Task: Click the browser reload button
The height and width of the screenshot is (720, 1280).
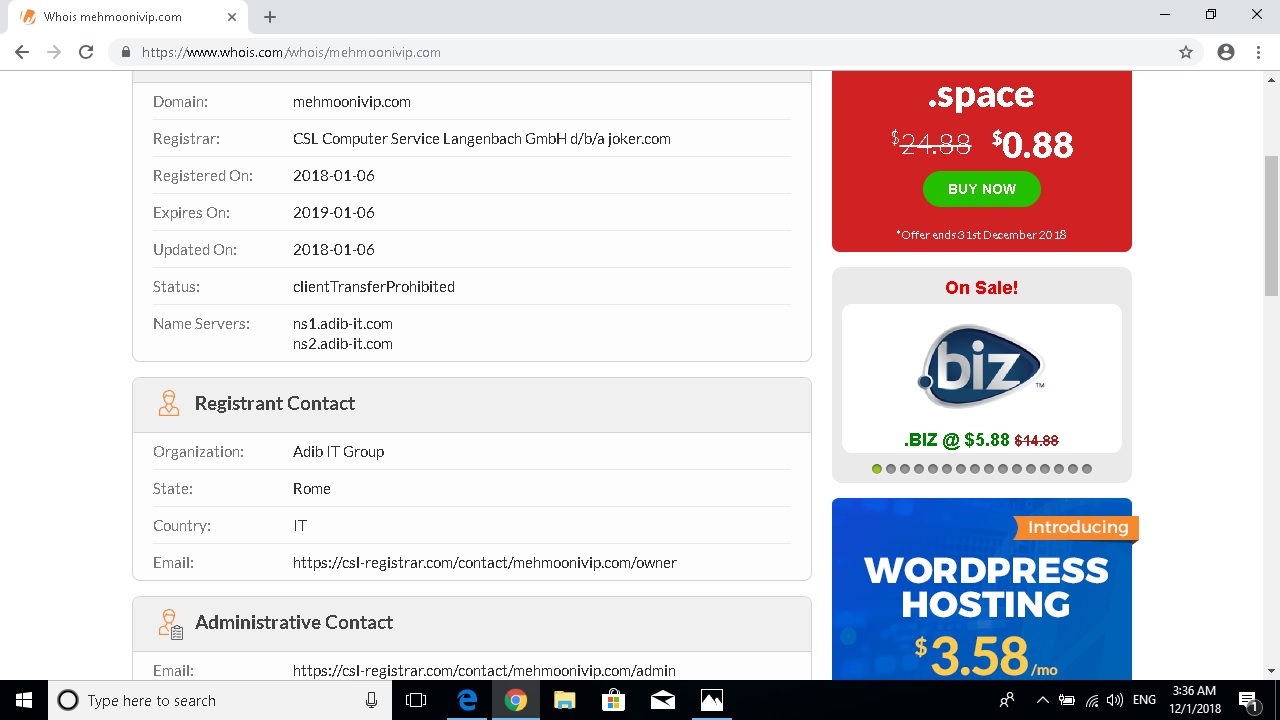Action: pyautogui.click(x=86, y=52)
